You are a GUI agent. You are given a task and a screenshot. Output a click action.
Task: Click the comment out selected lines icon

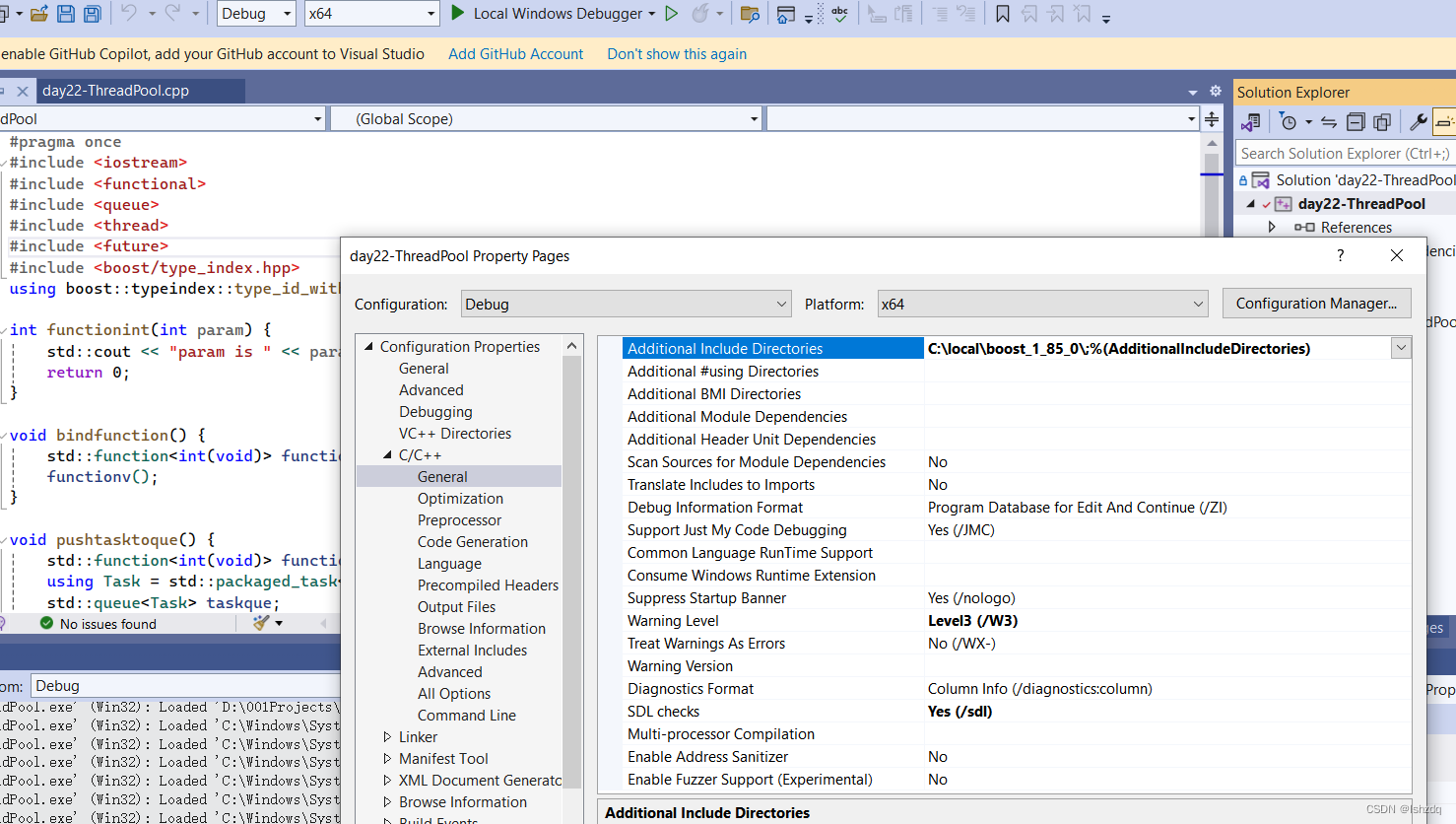pyautogui.click(x=939, y=14)
